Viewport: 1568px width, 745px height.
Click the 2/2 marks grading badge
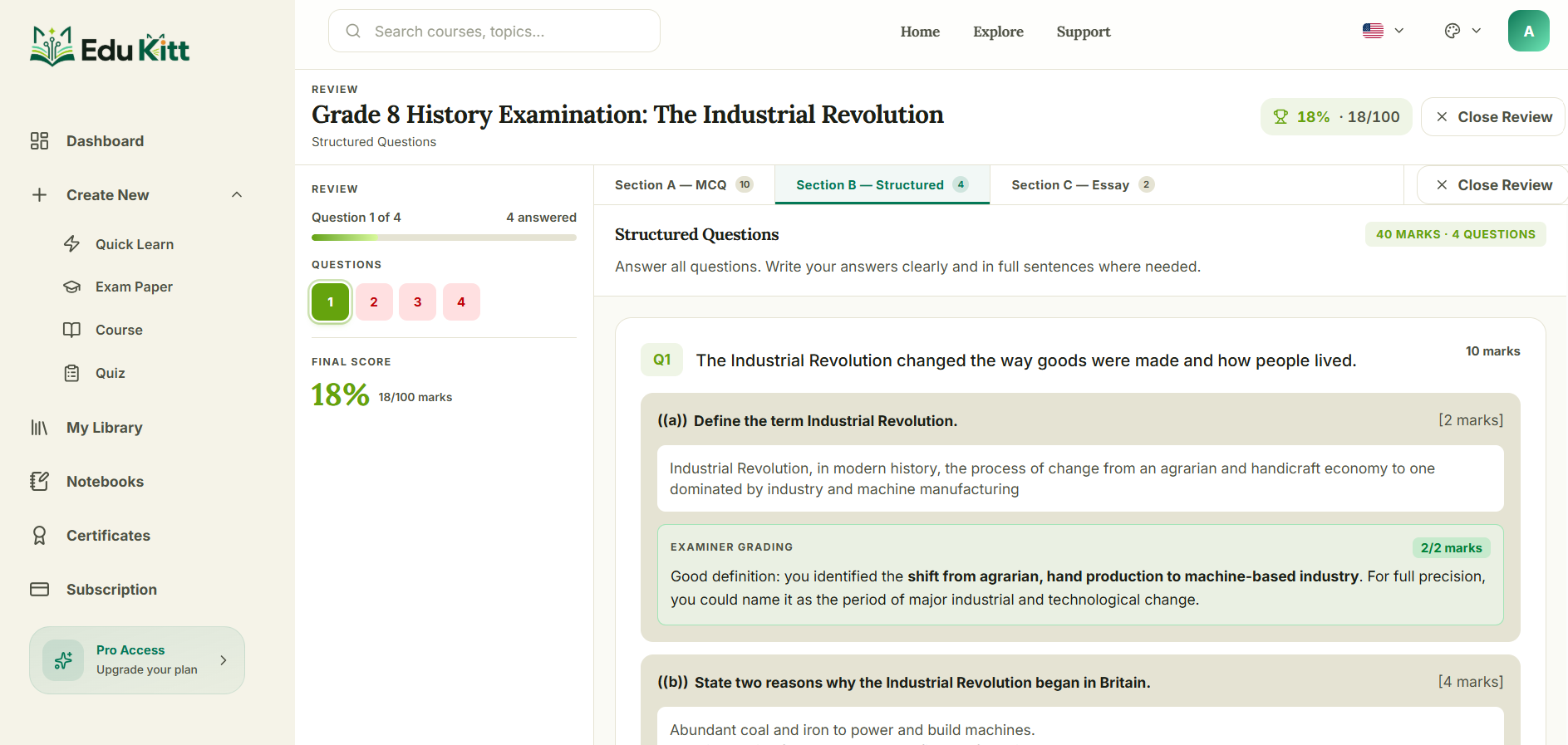pyautogui.click(x=1451, y=548)
